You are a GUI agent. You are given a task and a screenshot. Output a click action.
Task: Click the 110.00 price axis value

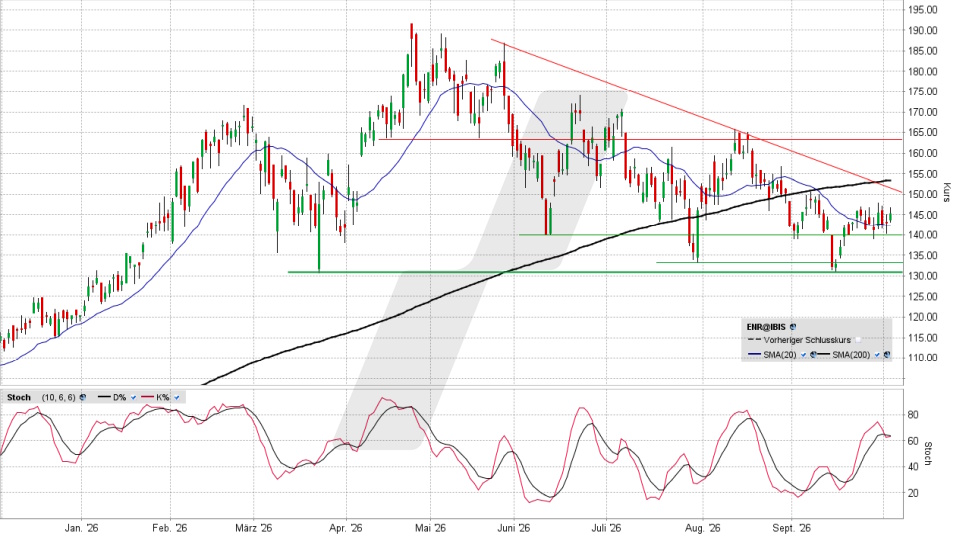click(x=923, y=358)
